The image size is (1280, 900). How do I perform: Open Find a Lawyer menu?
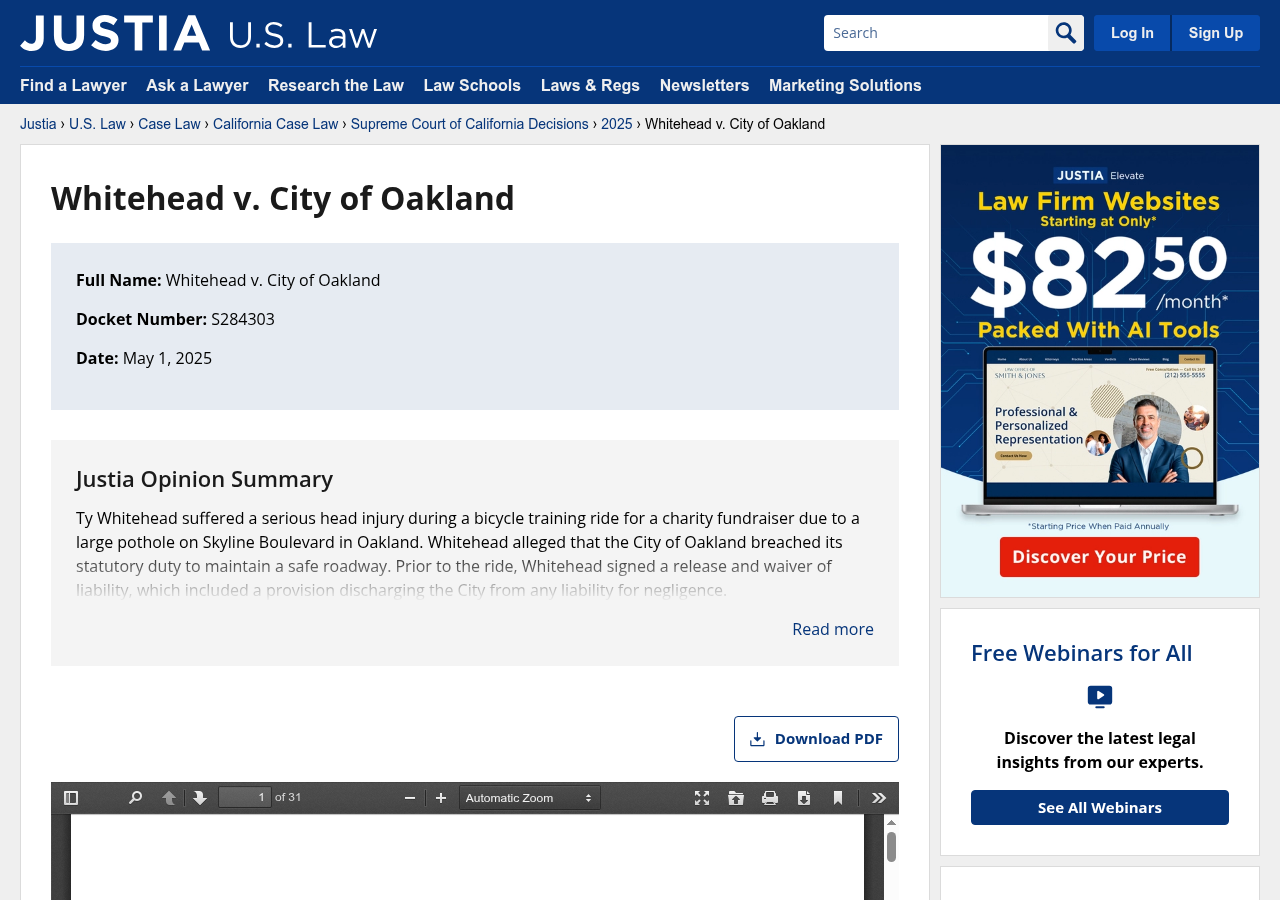[x=73, y=86]
